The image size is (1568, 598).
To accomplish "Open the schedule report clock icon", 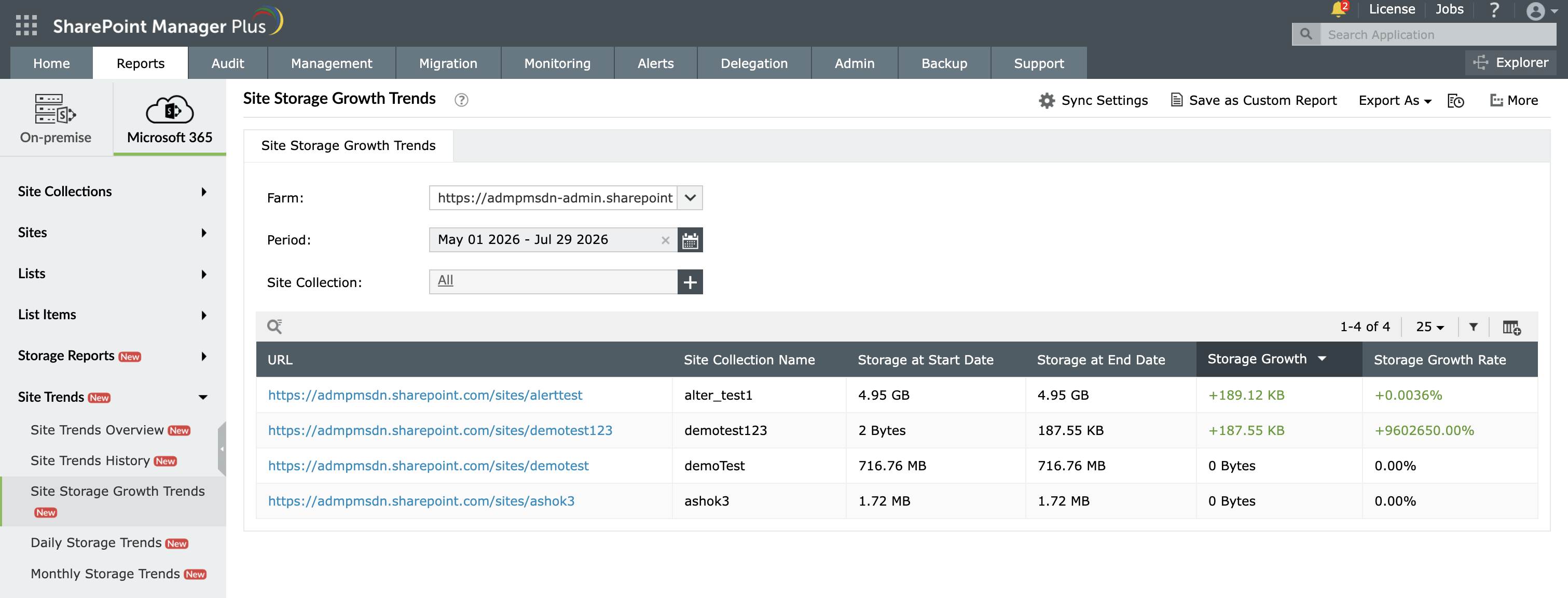I will [1455, 101].
